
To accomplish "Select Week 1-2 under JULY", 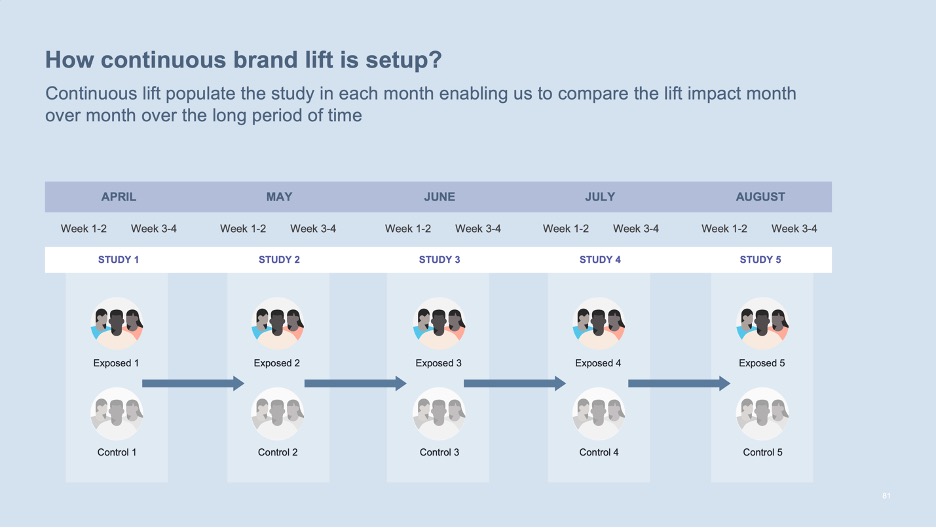I will tap(565, 229).
